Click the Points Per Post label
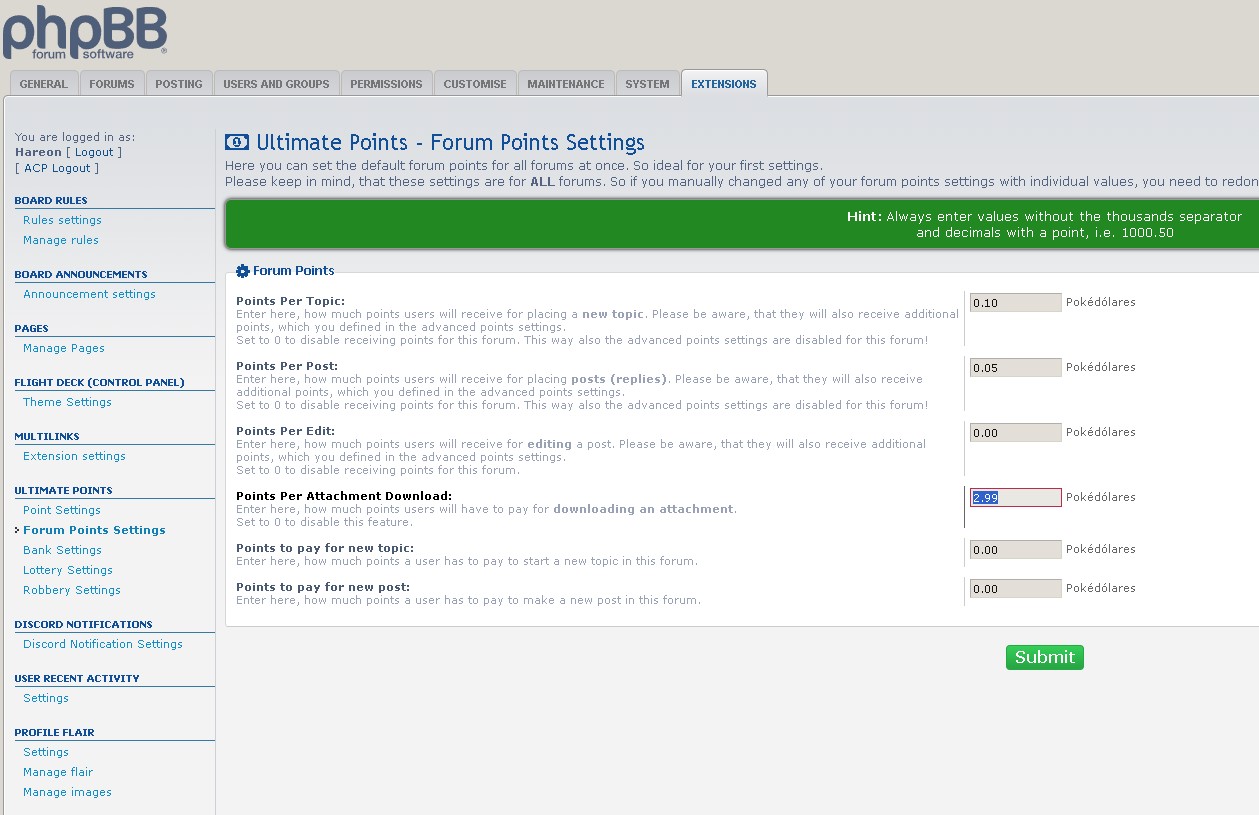Image resolution: width=1259 pixels, height=815 pixels. click(287, 366)
